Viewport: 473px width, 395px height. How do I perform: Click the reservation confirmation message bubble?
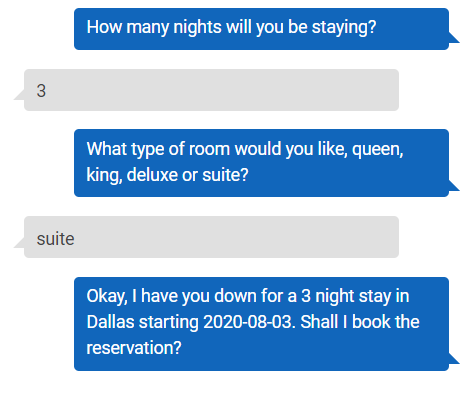[261, 324]
